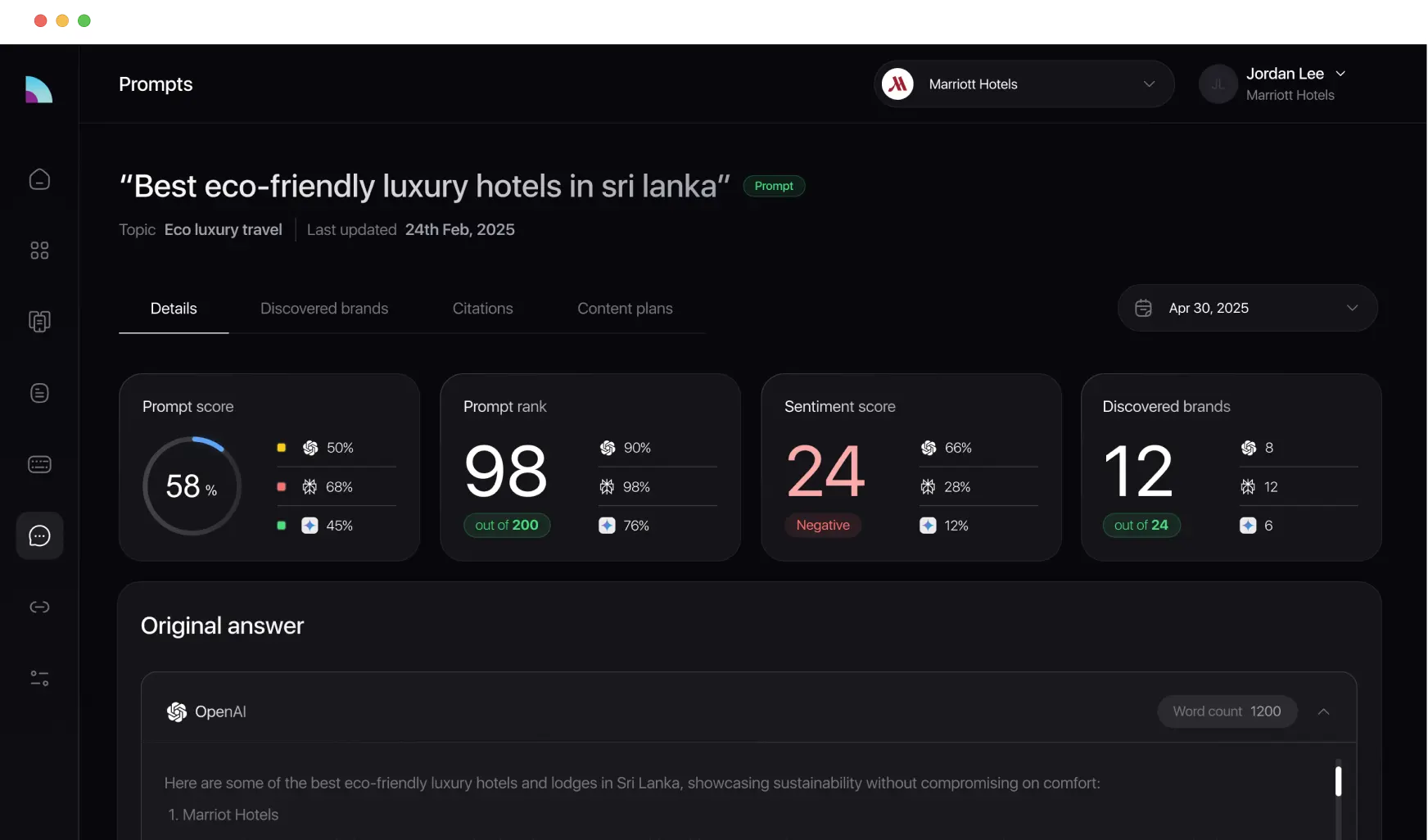Expand the Jordan Lee account menu chevron
This screenshot has height=840, width=1428.
coord(1340,74)
